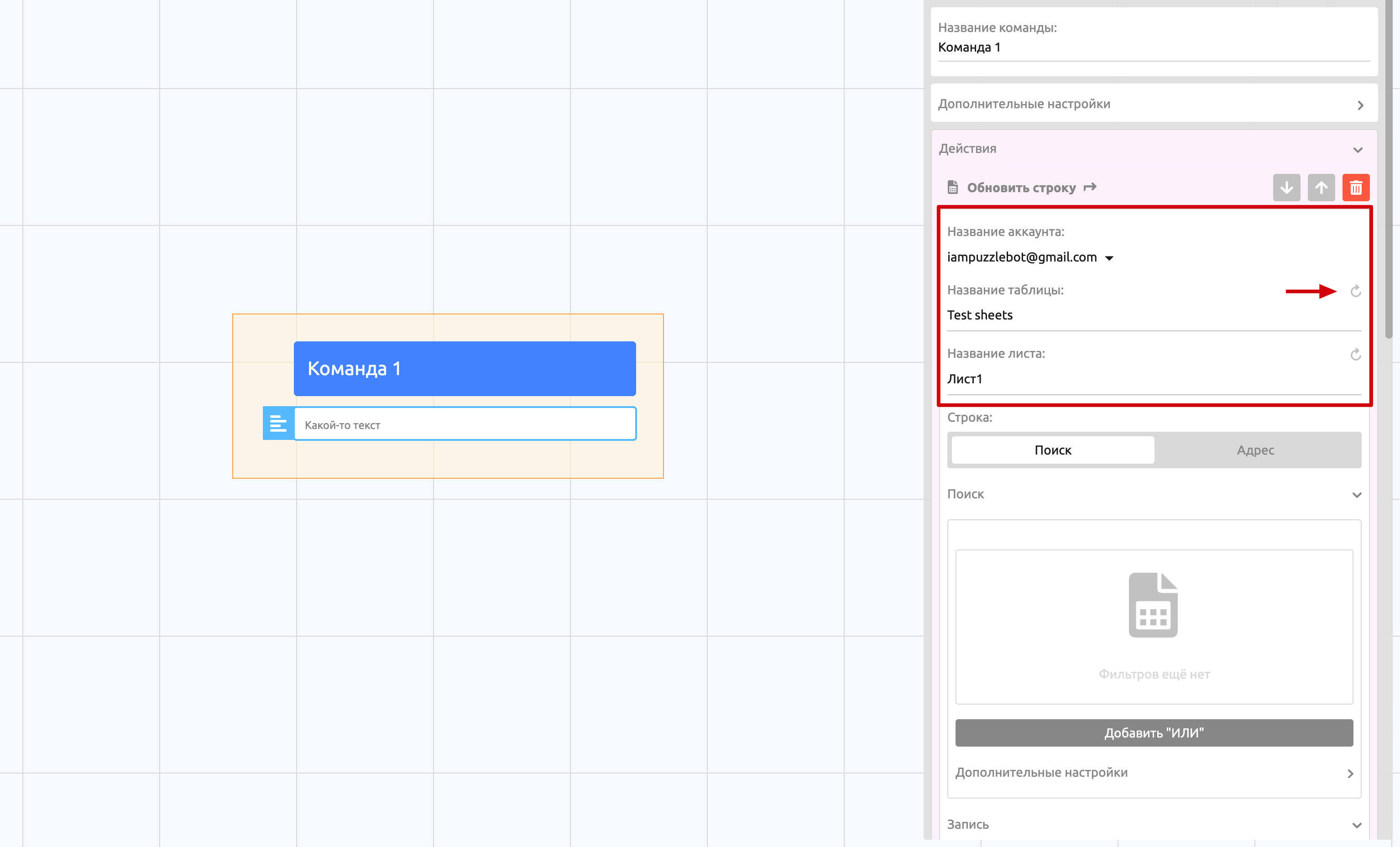1400x847 pixels.
Task: Expand Дополнительные настройки under filters
Action: pyautogui.click(x=1154, y=773)
